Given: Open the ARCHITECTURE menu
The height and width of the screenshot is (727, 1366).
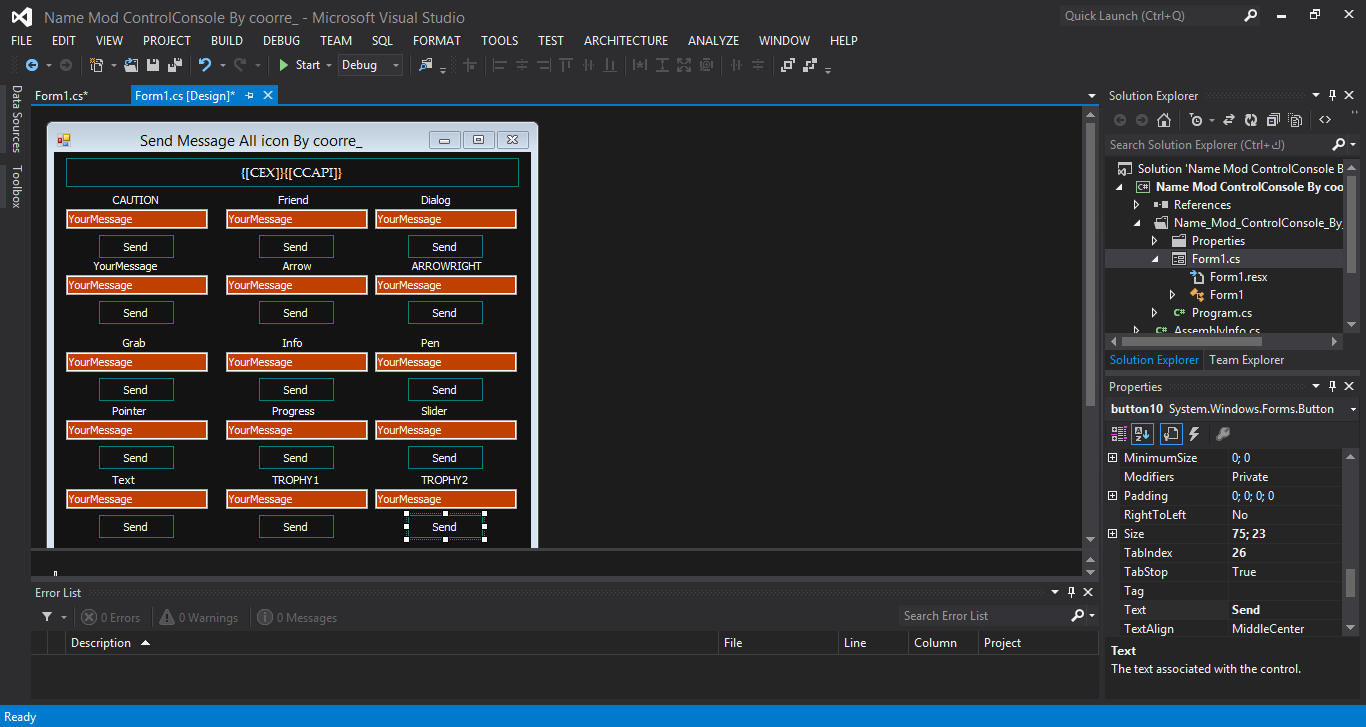Looking at the screenshot, I should (626, 41).
